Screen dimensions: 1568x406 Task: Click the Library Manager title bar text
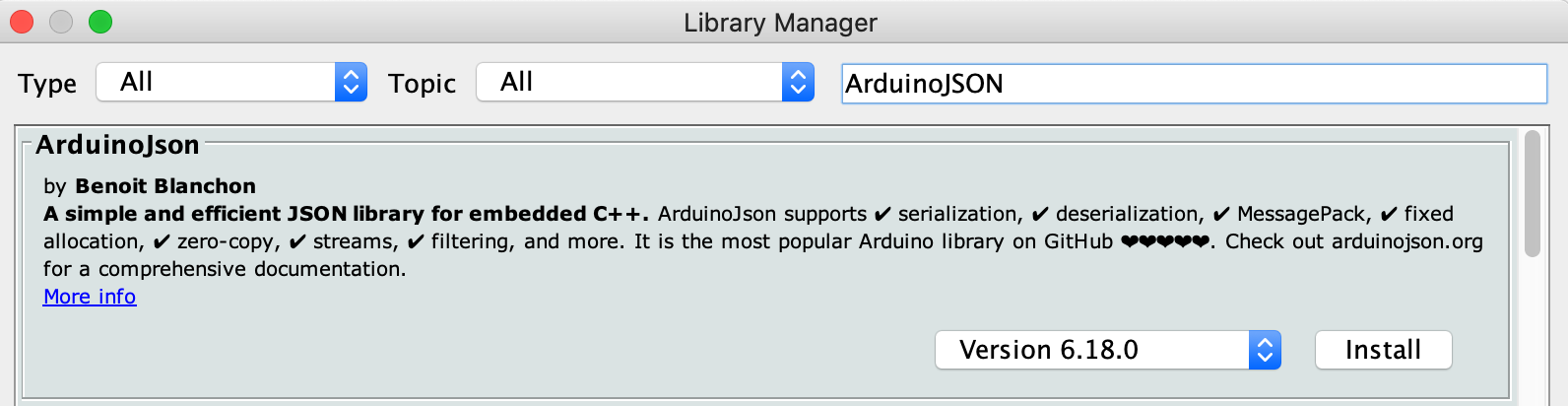[780, 23]
